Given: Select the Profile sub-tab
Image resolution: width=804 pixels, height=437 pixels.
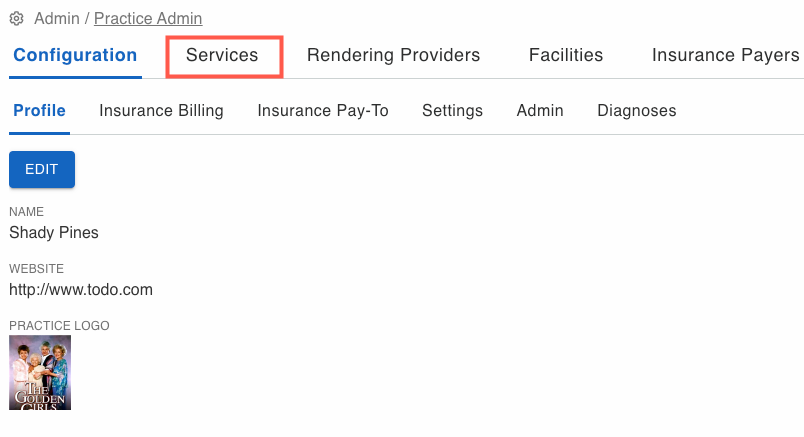Looking at the screenshot, I should (x=40, y=110).
